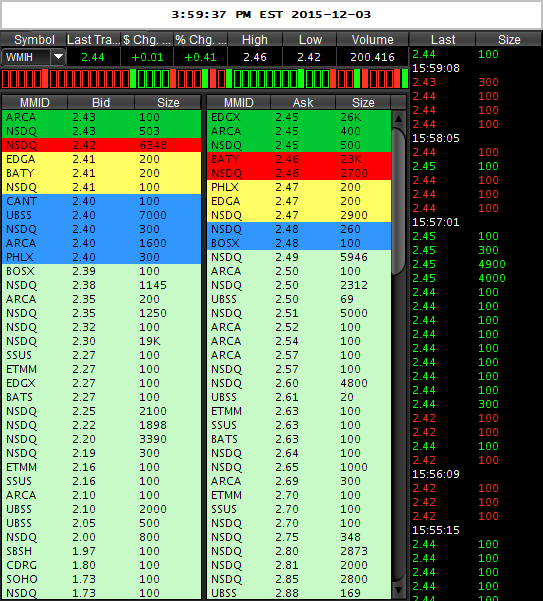The width and height of the screenshot is (543, 601).
Task: Open the WMIH symbol dropdown arrow
Action: click(58, 57)
